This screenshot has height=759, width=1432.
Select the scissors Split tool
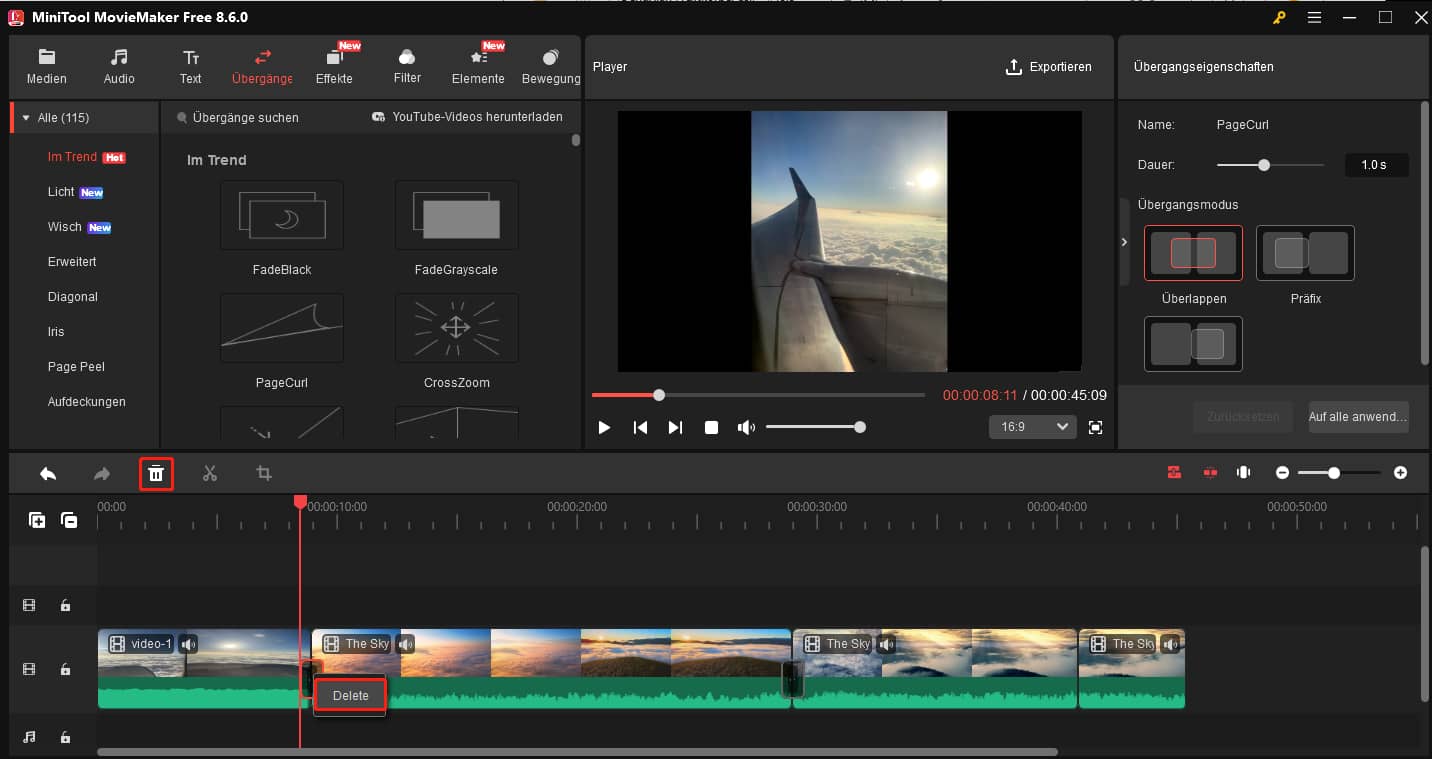(210, 472)
